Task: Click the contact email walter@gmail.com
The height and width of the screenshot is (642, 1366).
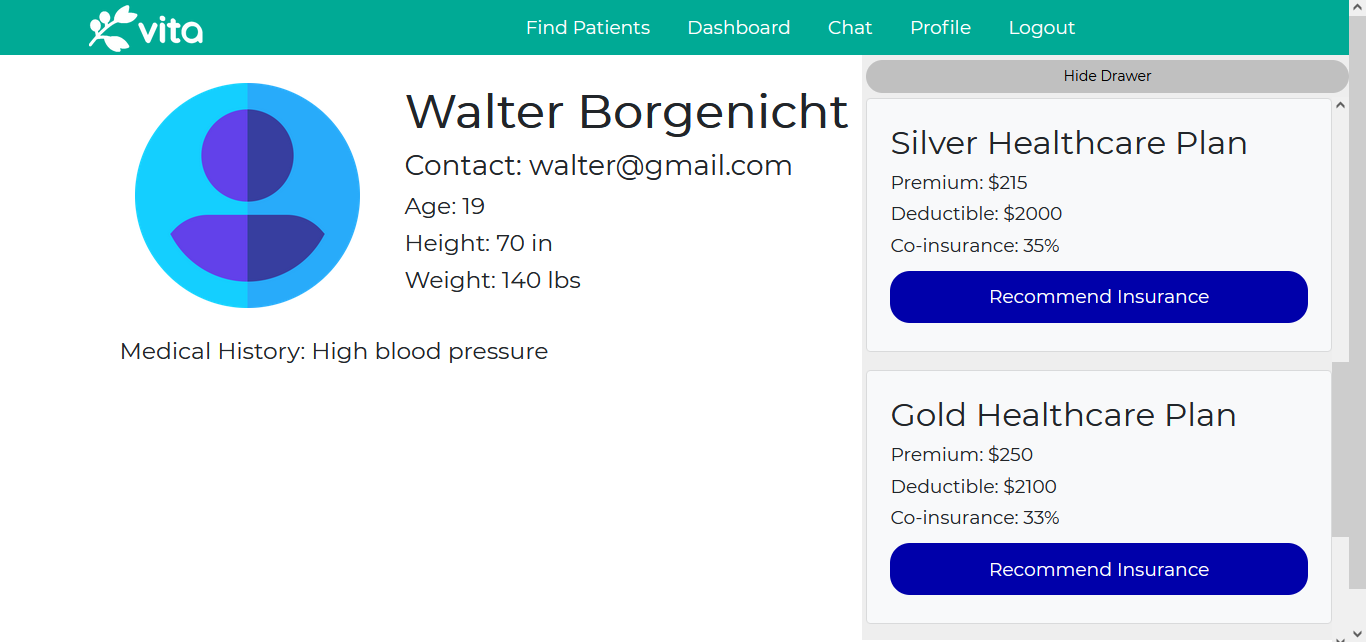Action: pyautogui.click(x=660, y=166)
